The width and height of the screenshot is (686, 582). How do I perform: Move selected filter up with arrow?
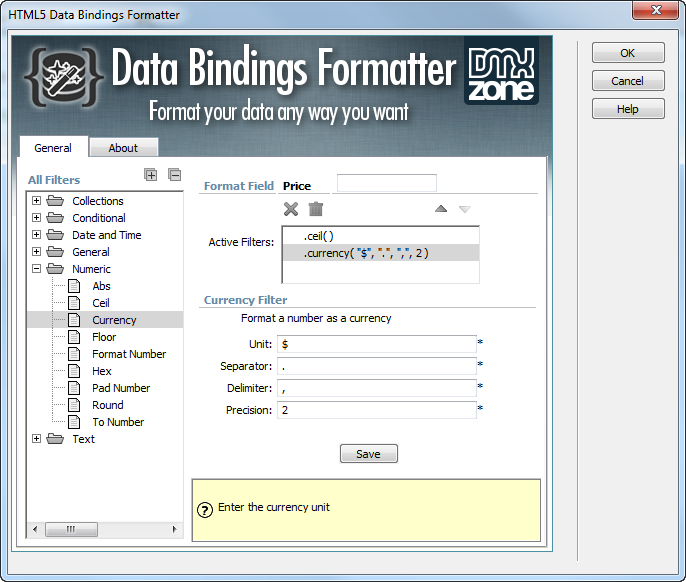coord(441,209)
